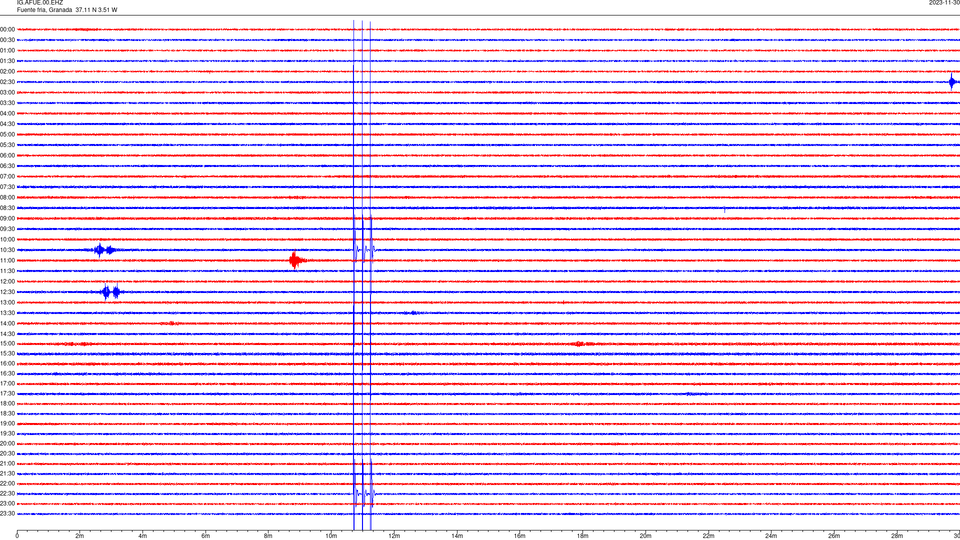The height and width of the screenshot is (540, 960).
Task: Click the 18:00 time label
Action: tap(7, 403)
